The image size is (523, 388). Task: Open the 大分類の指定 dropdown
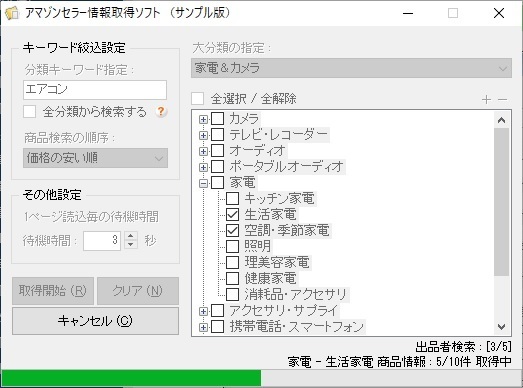[351, 68]
